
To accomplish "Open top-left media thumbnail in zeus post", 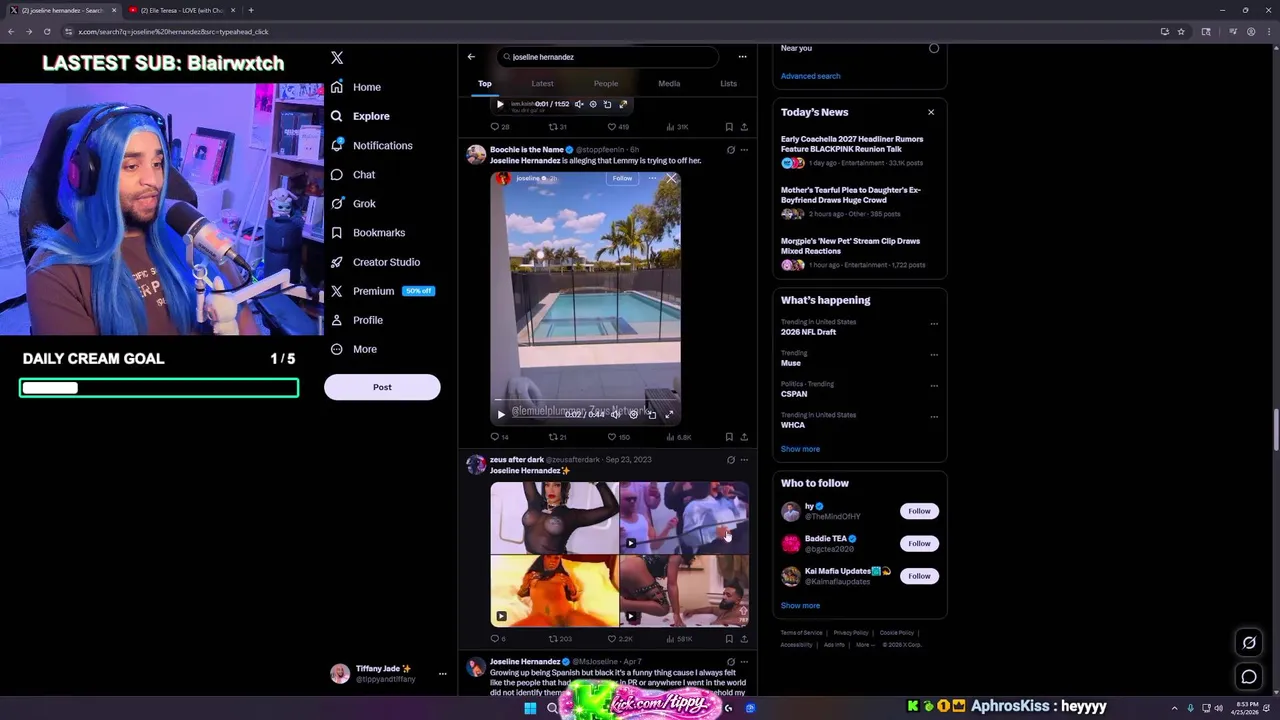I will (554, 517).
